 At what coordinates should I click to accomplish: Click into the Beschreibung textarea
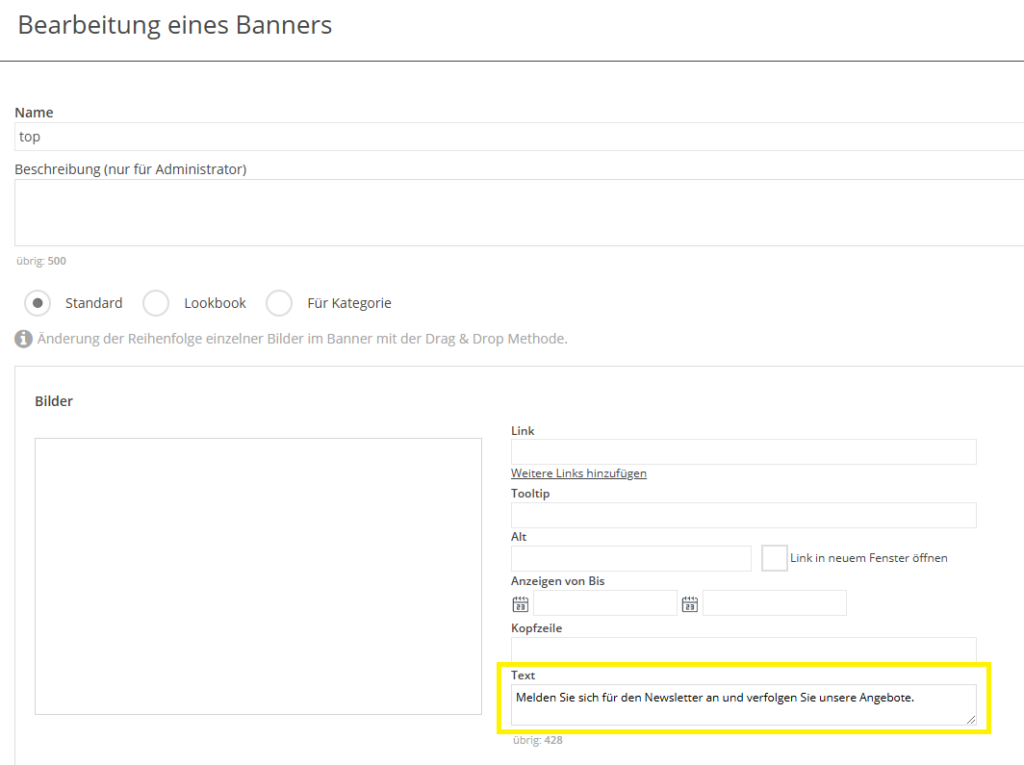pos(519,213)
